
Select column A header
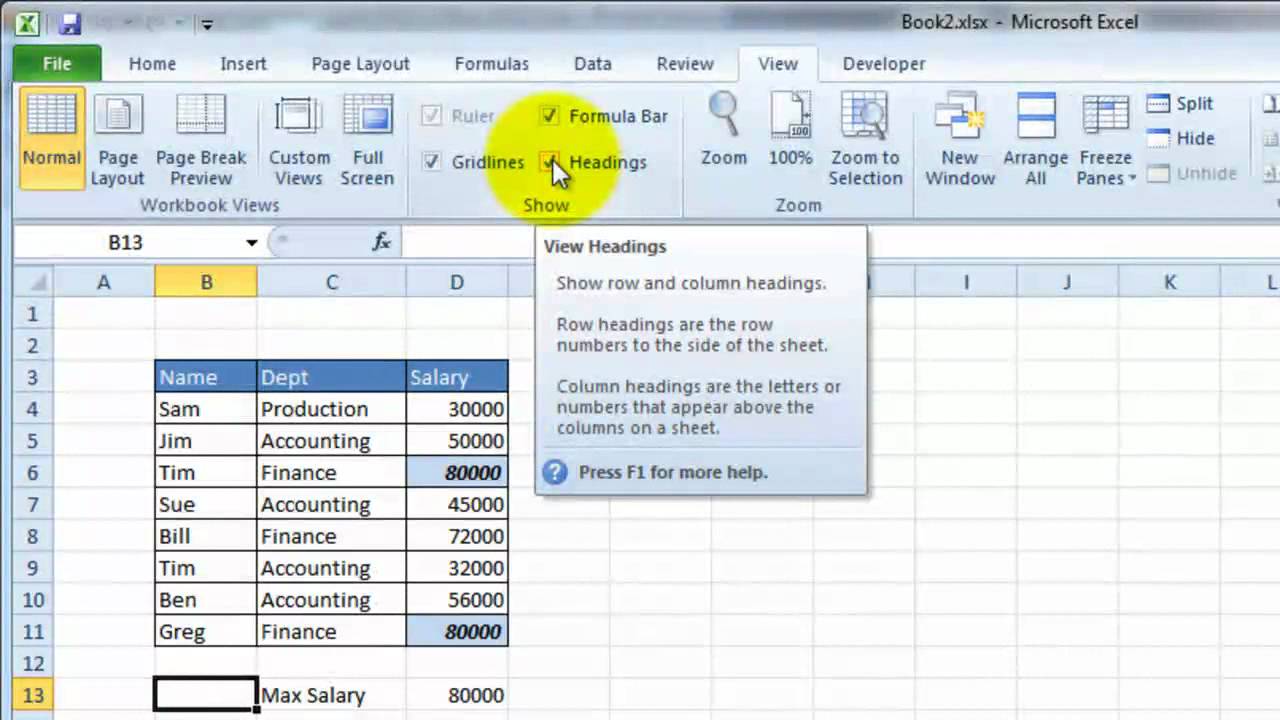[103, 282]
